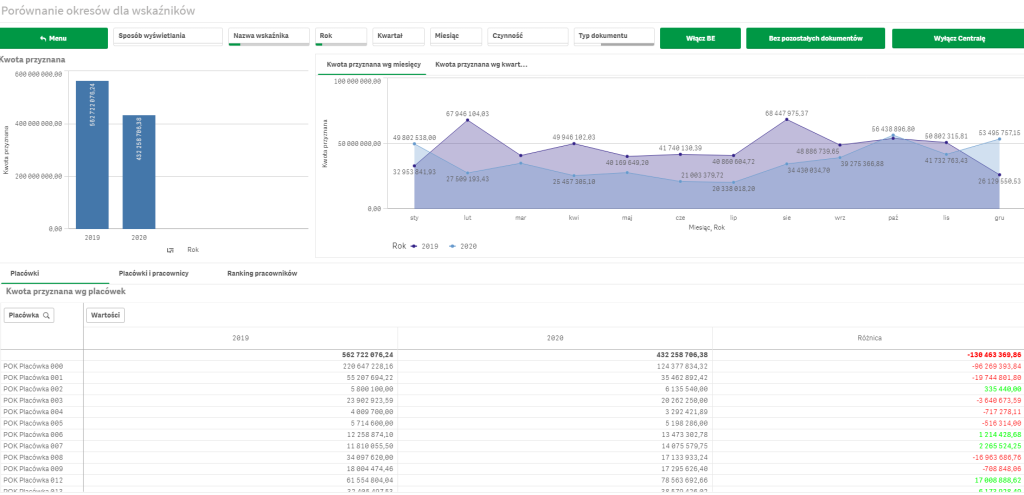Viewport: 1024px width, 495px height.
Task: Click the sie month label on the axis
Action: tap(786, 217)
